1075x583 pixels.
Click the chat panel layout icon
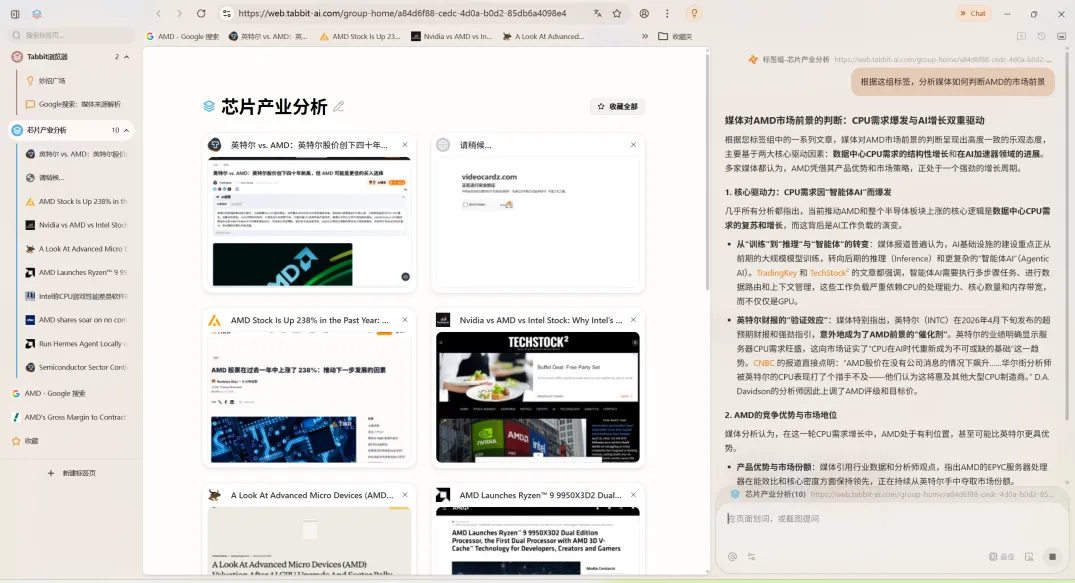(x=1061, y=36)
